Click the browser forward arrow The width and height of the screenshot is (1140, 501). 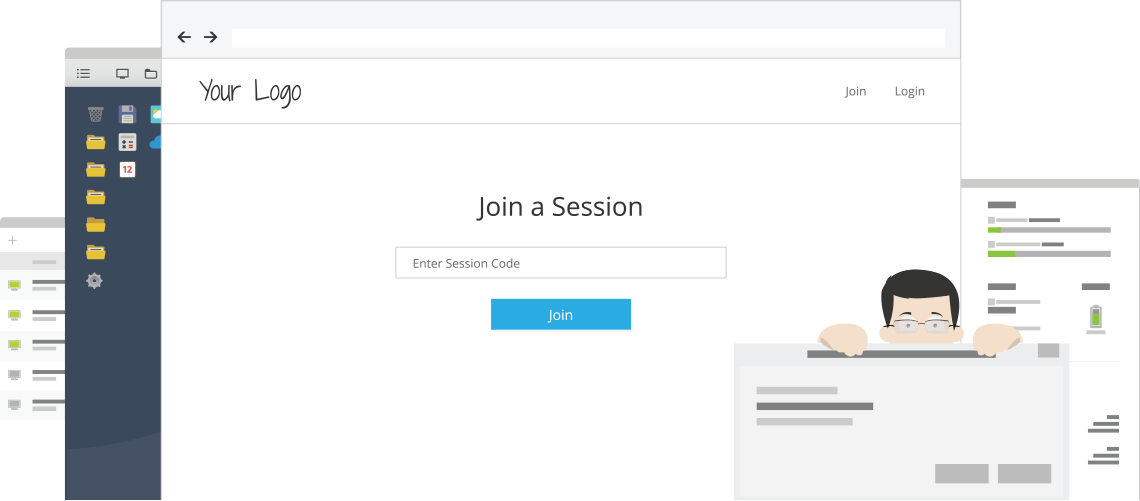point(210,37)
